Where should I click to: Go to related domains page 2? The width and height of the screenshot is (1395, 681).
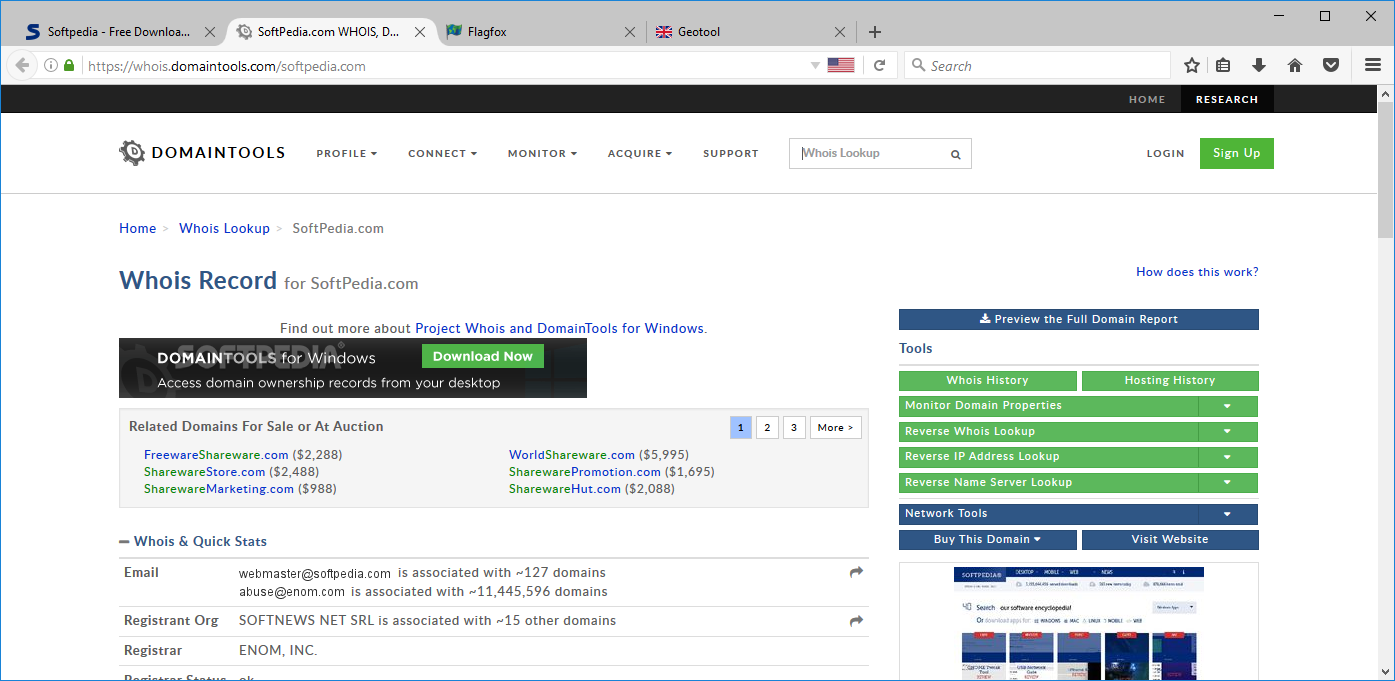pos(767,428)
